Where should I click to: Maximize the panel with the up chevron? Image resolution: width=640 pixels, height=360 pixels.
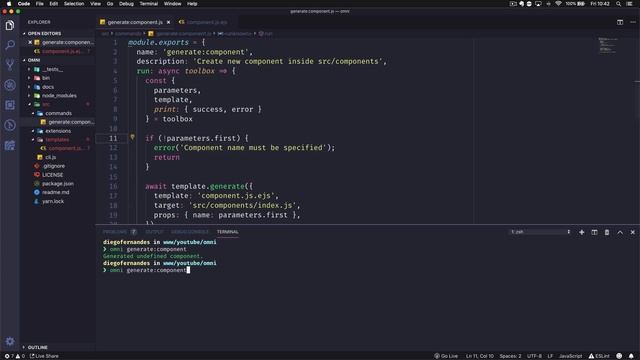[620, 232]
